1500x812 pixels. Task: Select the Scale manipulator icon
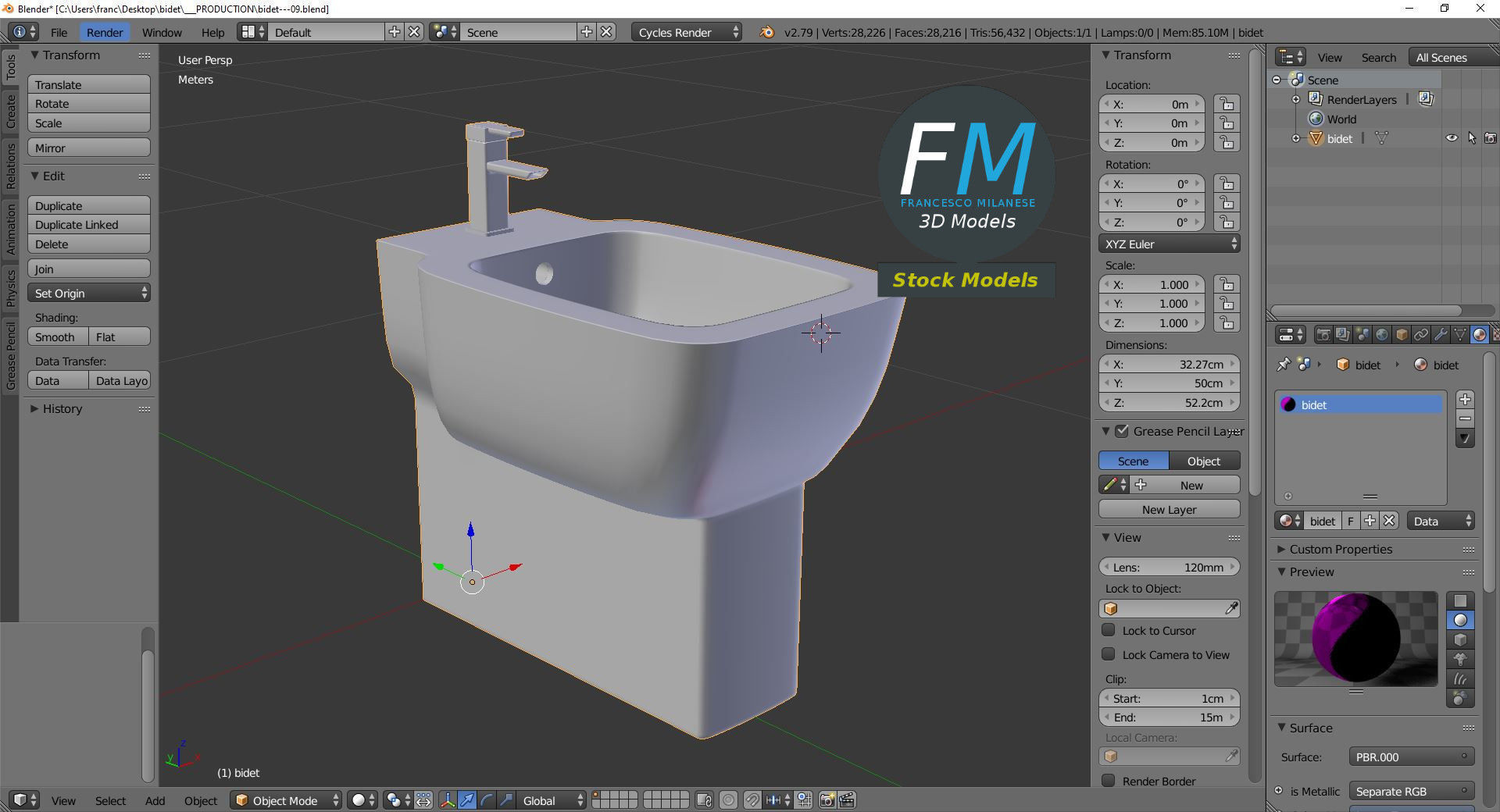click(506, 800)
